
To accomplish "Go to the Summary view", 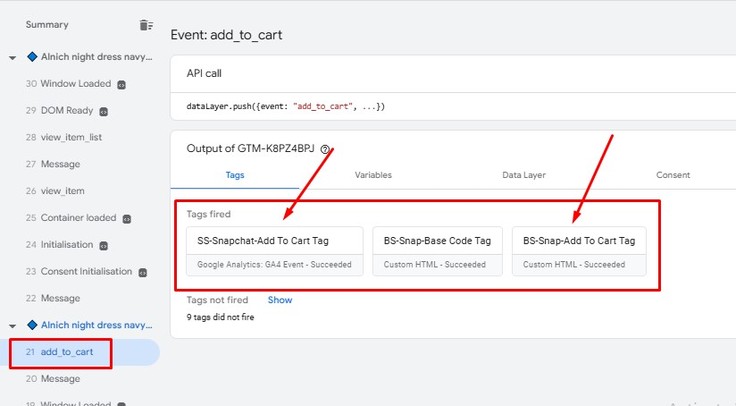I will (47, 24).
